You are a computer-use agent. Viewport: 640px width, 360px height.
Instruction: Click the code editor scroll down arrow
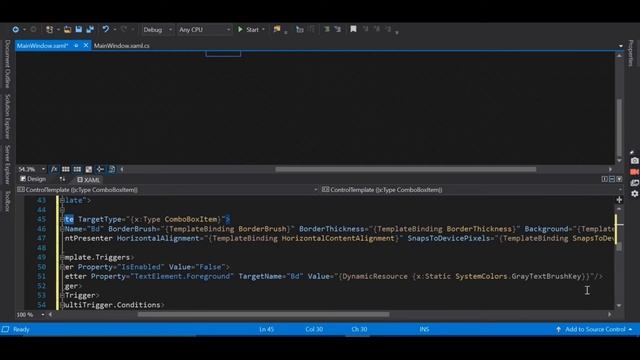pyautogui.click(x=619, y=305)
